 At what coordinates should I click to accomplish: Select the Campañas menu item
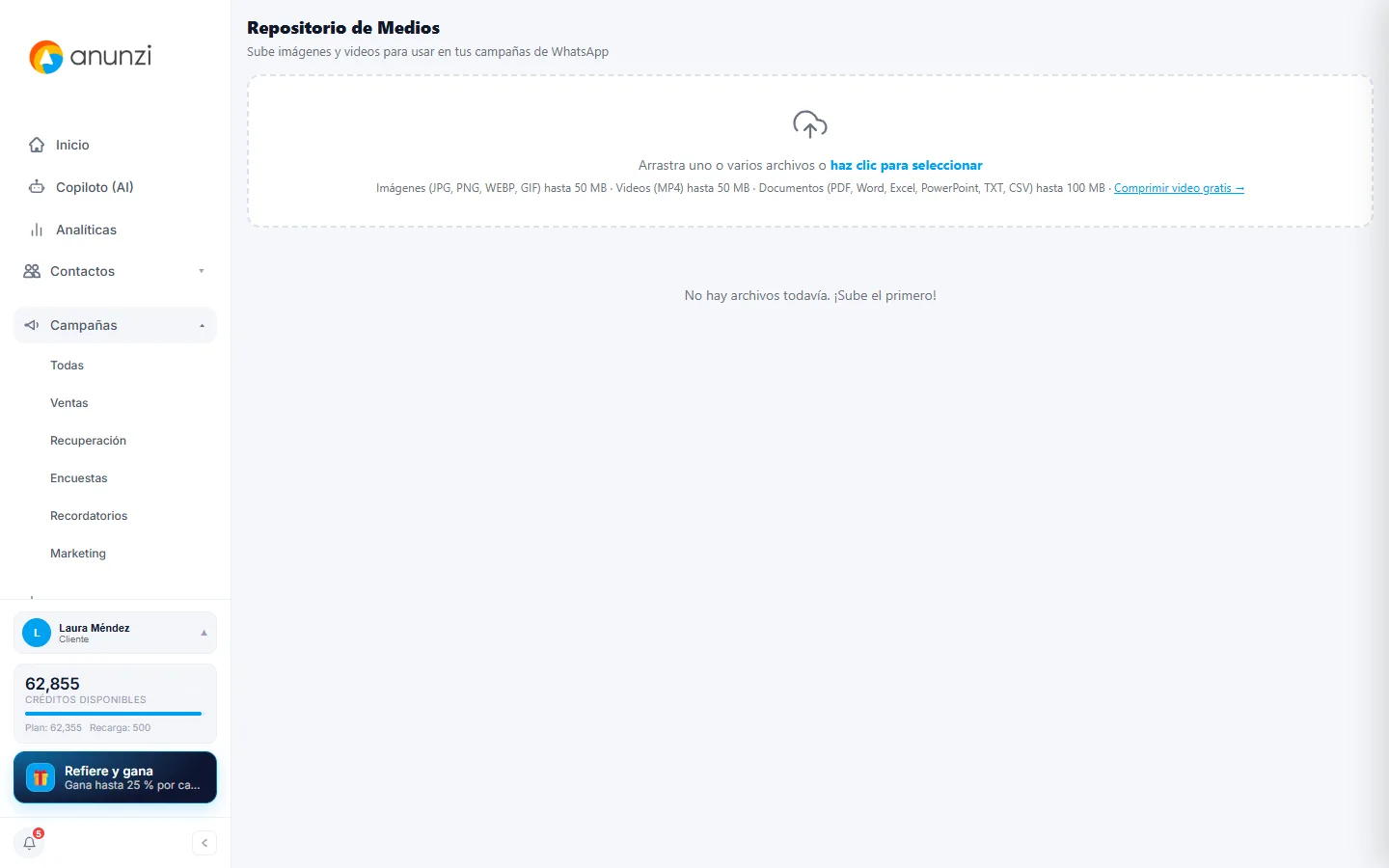tap(116, 325)
